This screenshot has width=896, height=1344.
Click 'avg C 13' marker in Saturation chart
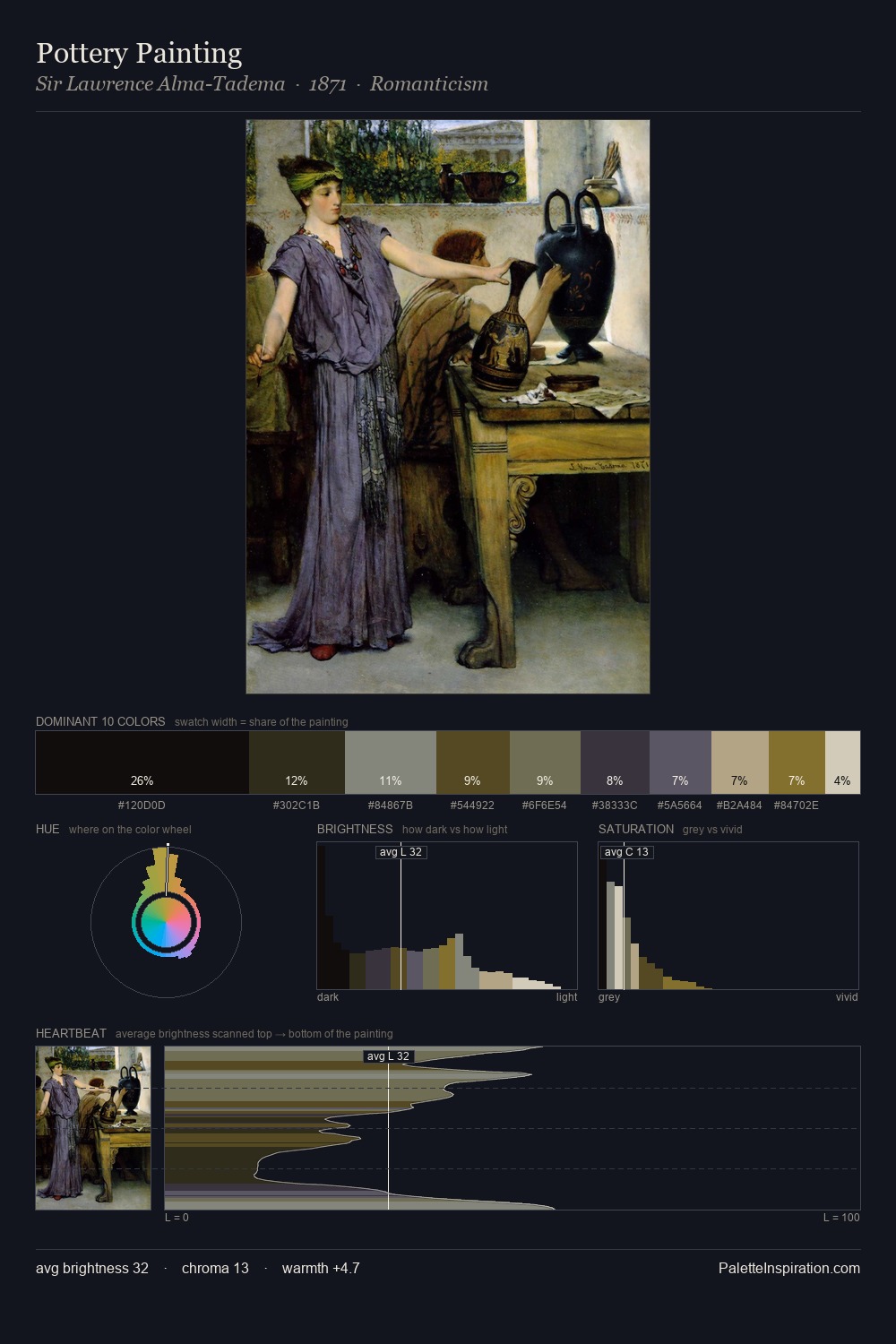[626, 852]
